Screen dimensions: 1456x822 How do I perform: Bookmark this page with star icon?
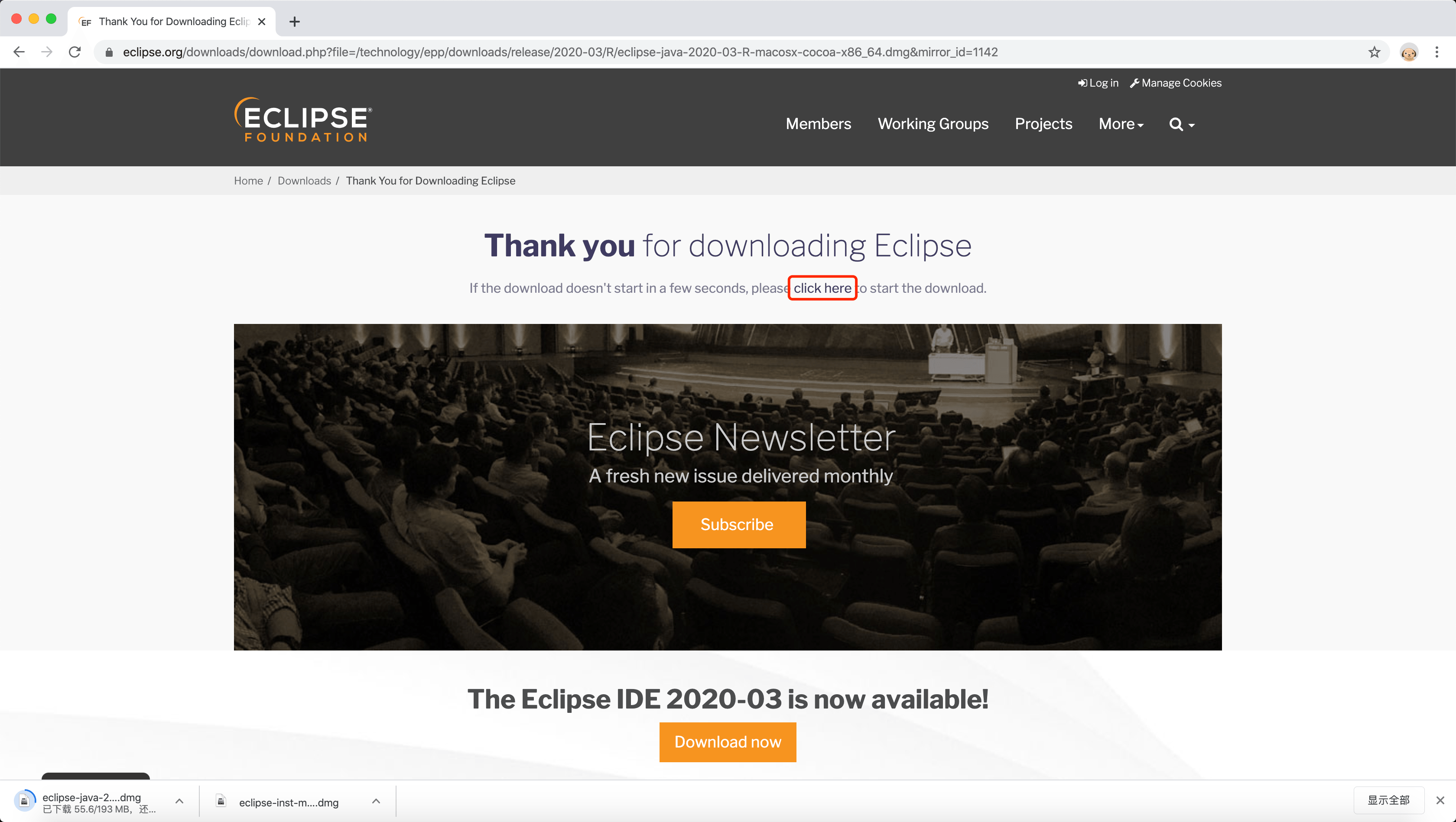[1374, 52]
